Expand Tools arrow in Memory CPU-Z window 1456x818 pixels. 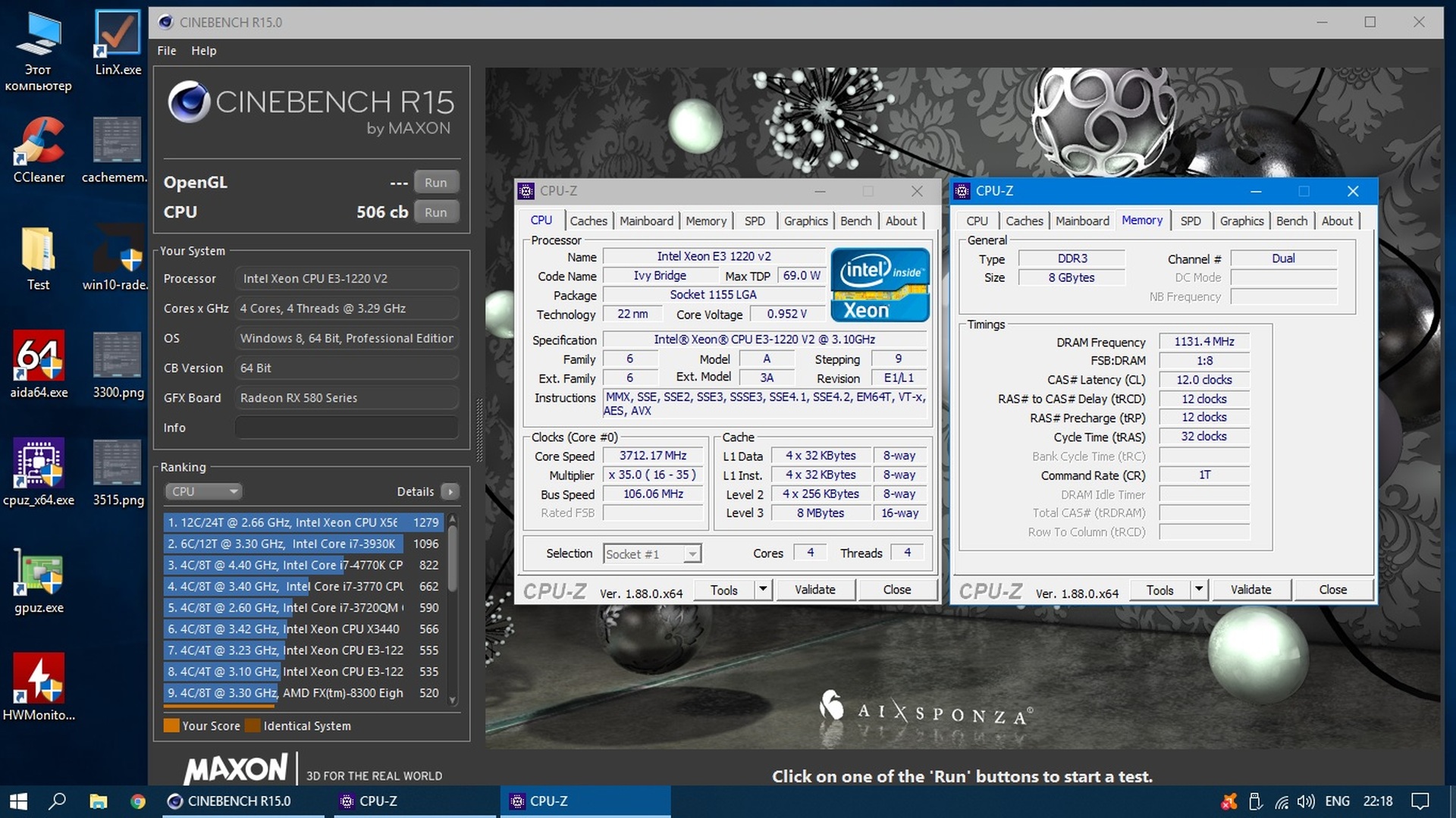pyautogui.click(x=1199, y=590)
